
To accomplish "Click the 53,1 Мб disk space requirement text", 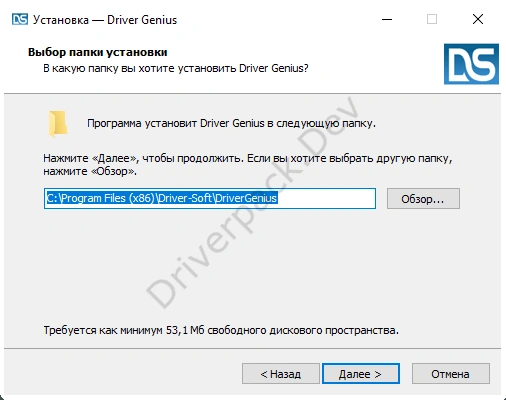I will click(221, 330).
